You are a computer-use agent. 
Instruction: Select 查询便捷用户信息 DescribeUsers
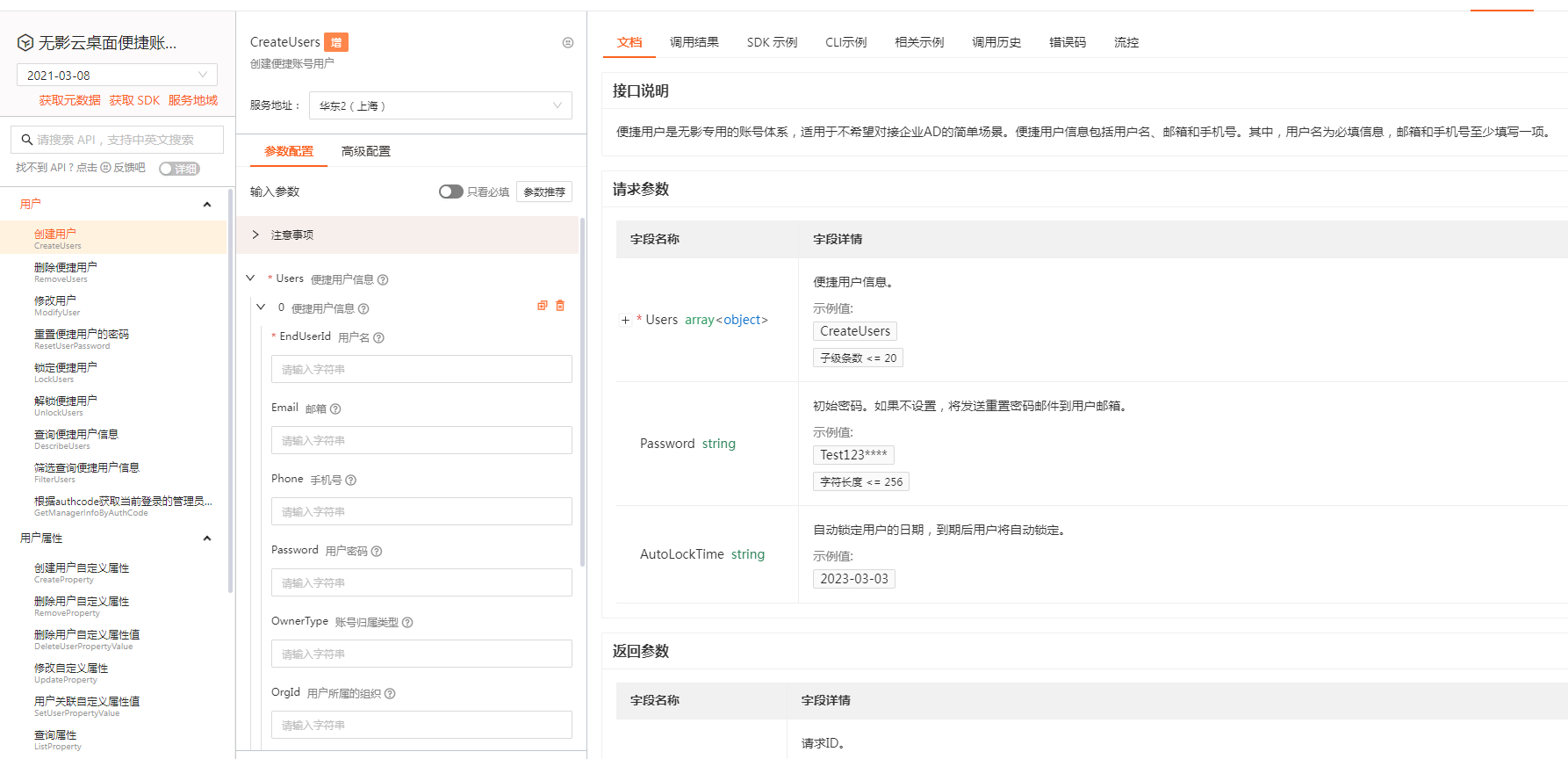tap(113, 438)
